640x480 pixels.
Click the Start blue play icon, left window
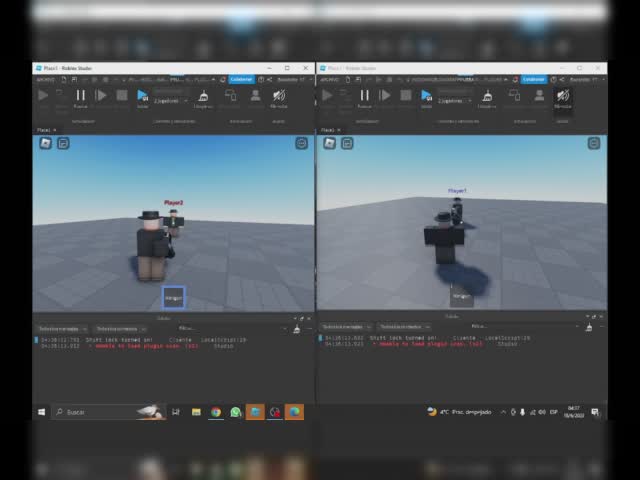[142, 98]
